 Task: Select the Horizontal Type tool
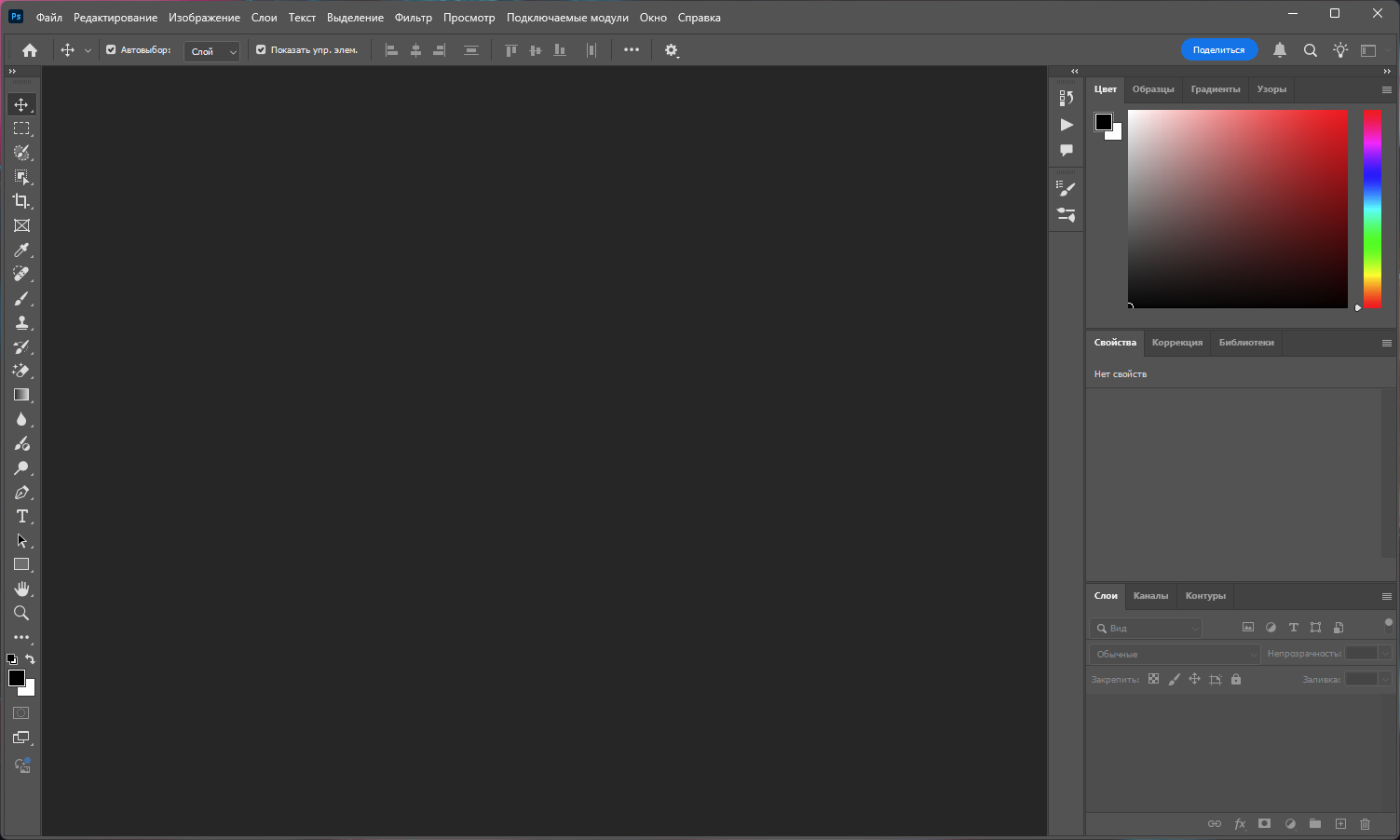(x=21, y=517)
